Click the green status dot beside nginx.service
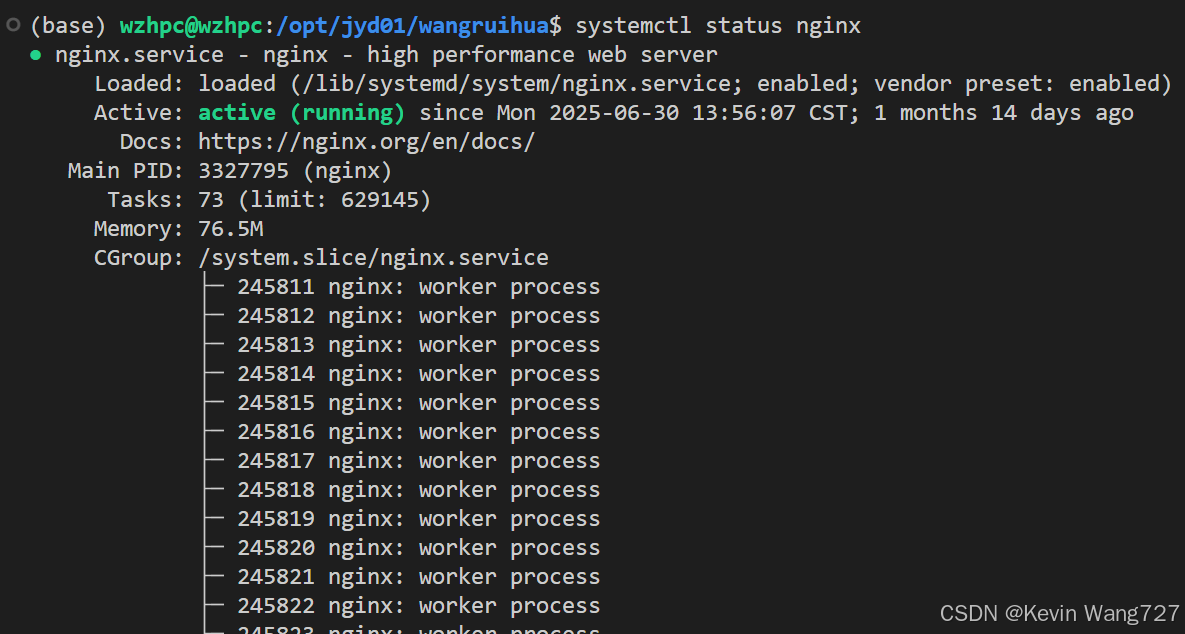The height and width of the screenshot is (634, 1185). coord(36,55)
